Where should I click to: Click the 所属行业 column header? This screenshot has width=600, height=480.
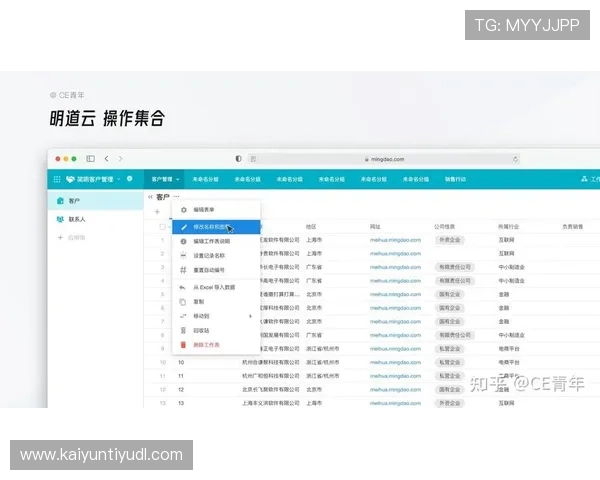click(509, 227)
